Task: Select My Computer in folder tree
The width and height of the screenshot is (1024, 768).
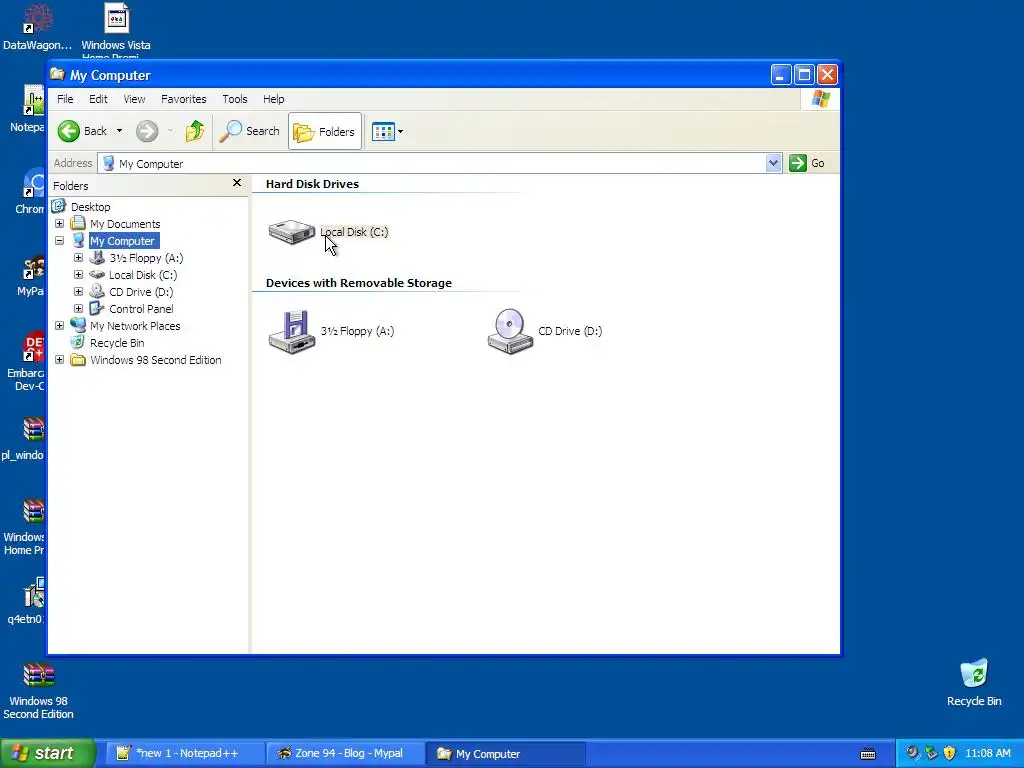Action: 122,241
